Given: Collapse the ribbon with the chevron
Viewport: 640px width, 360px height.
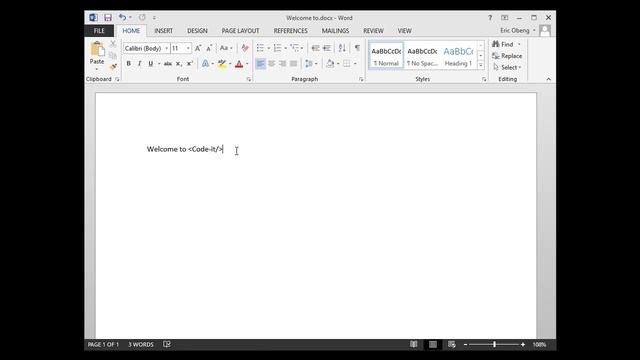Looking at the screenshot, I should (549, 79).
